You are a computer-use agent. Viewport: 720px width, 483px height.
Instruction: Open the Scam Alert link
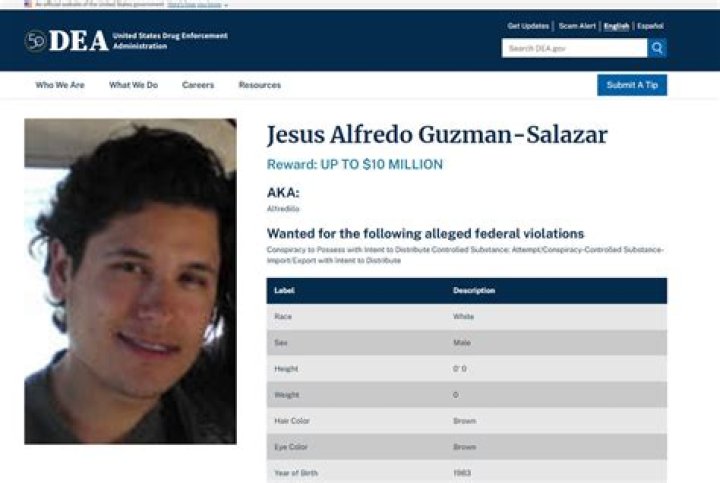(x=576, y=25)
